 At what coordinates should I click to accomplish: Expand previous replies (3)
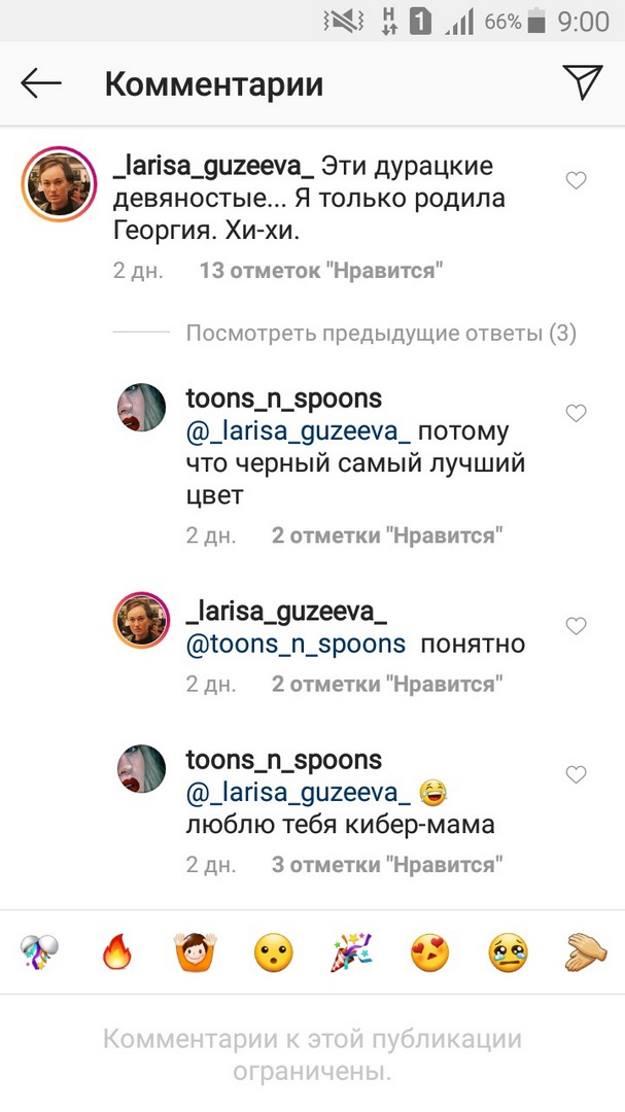(381, 333)
